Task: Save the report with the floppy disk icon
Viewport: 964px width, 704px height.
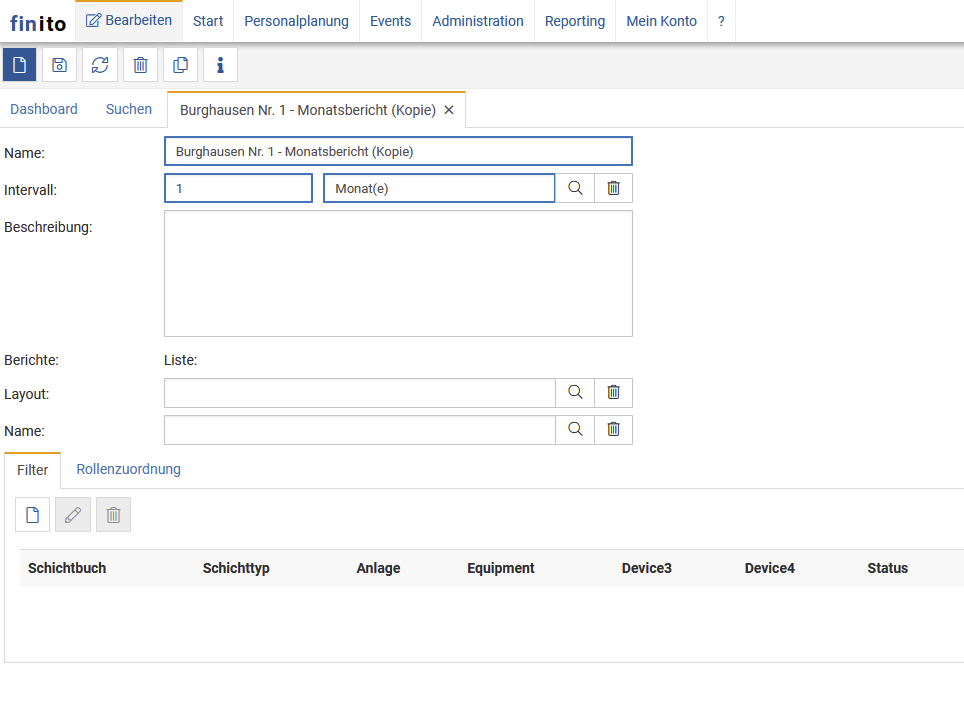Action: (x=60, y=65)
